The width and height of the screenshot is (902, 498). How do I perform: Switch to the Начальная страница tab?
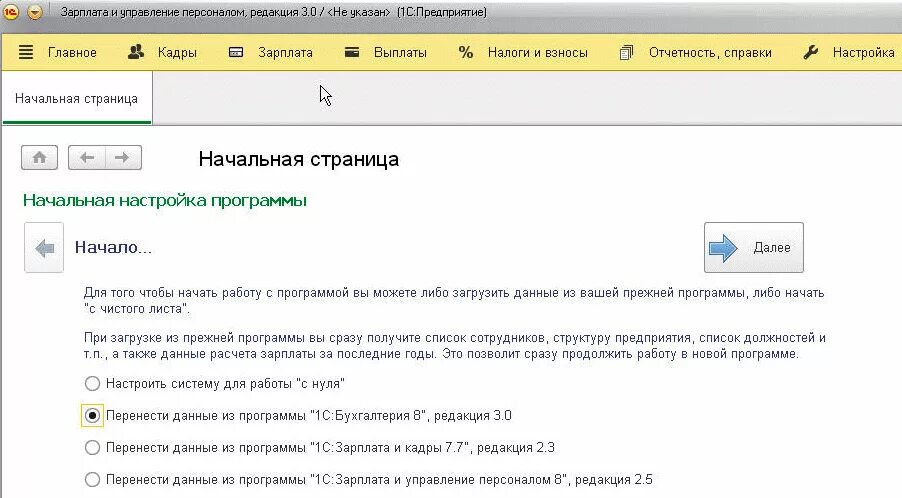tap(77, 98)
